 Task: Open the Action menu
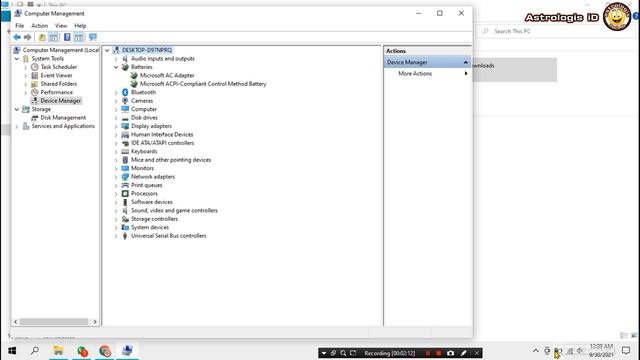[x=40, y=26]
